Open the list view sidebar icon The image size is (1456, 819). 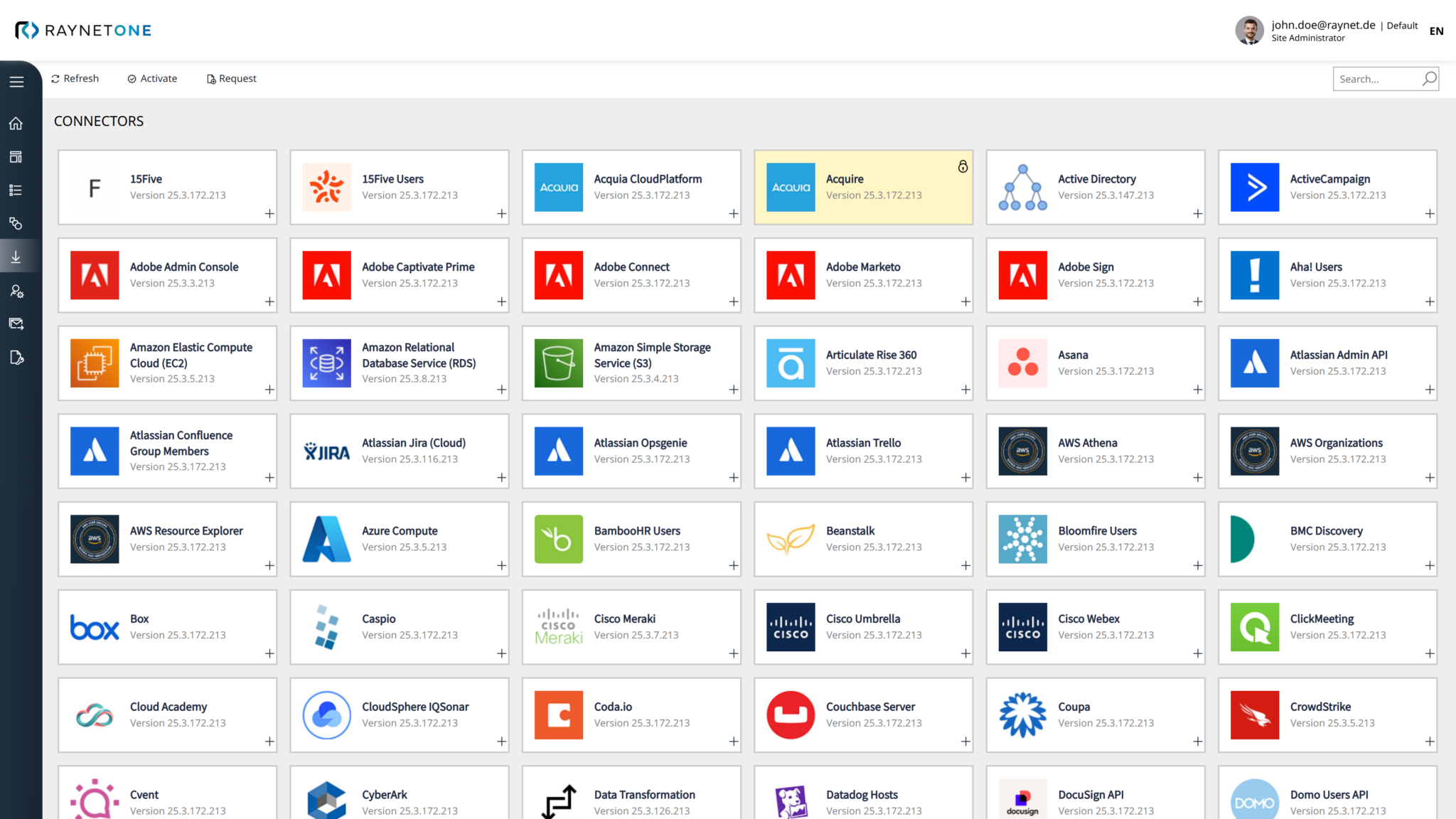16,191
